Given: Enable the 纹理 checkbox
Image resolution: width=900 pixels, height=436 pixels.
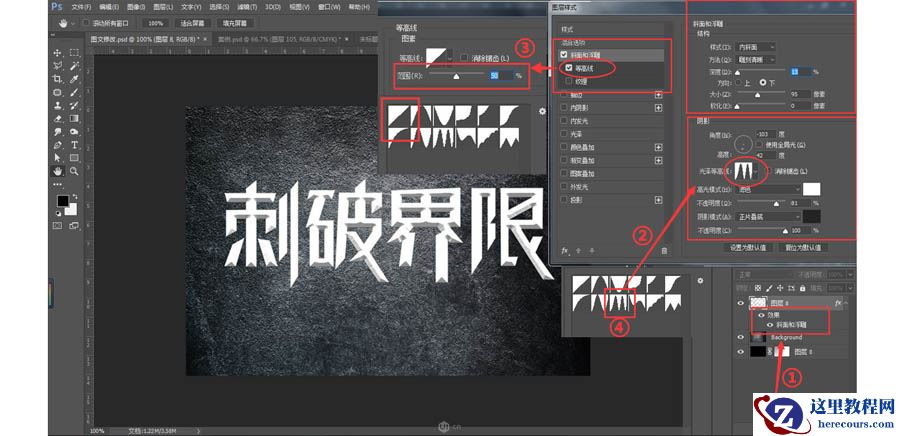Looking at the screenshot, I should 569,81.
